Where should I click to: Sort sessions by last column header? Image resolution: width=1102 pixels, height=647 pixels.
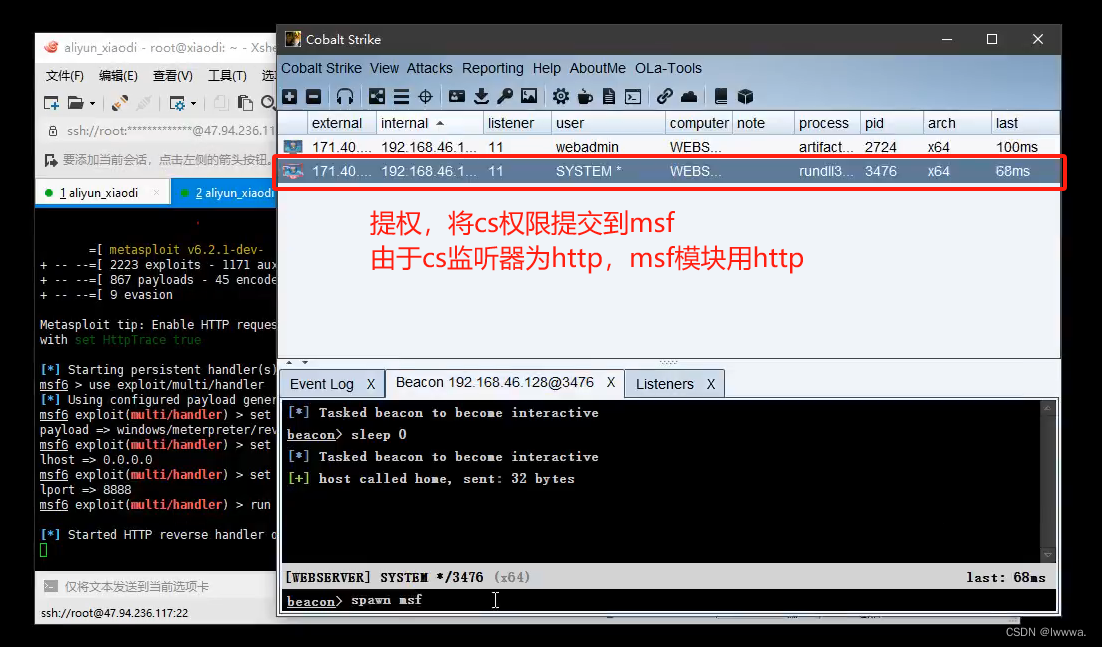[1025, 123]
